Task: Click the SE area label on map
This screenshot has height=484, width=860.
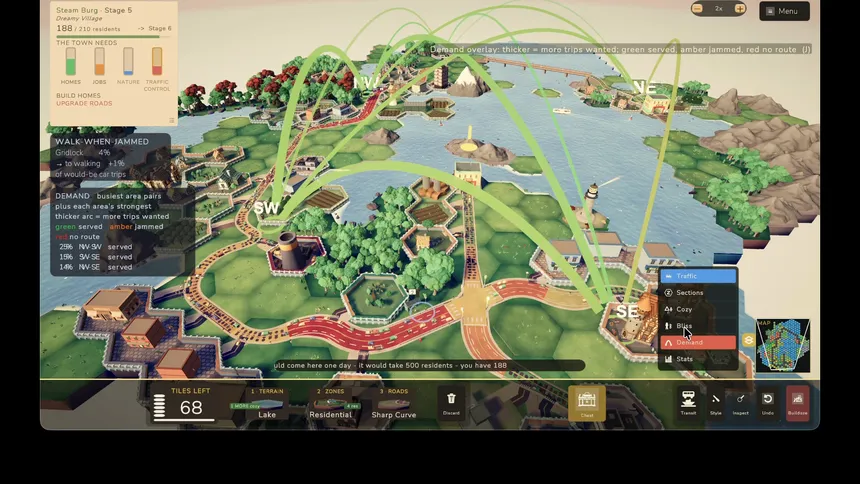Action: [x=626, y=312]
